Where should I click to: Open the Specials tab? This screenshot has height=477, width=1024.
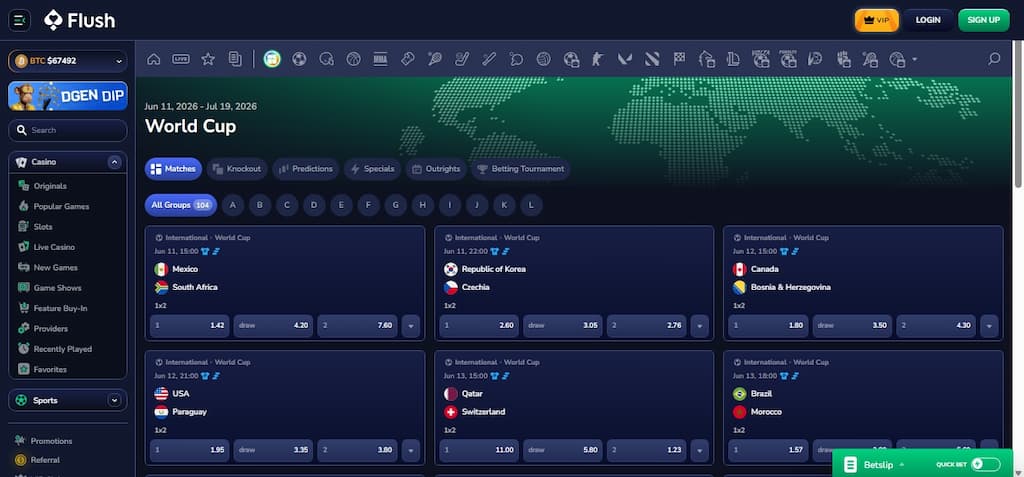coord(372,169)
